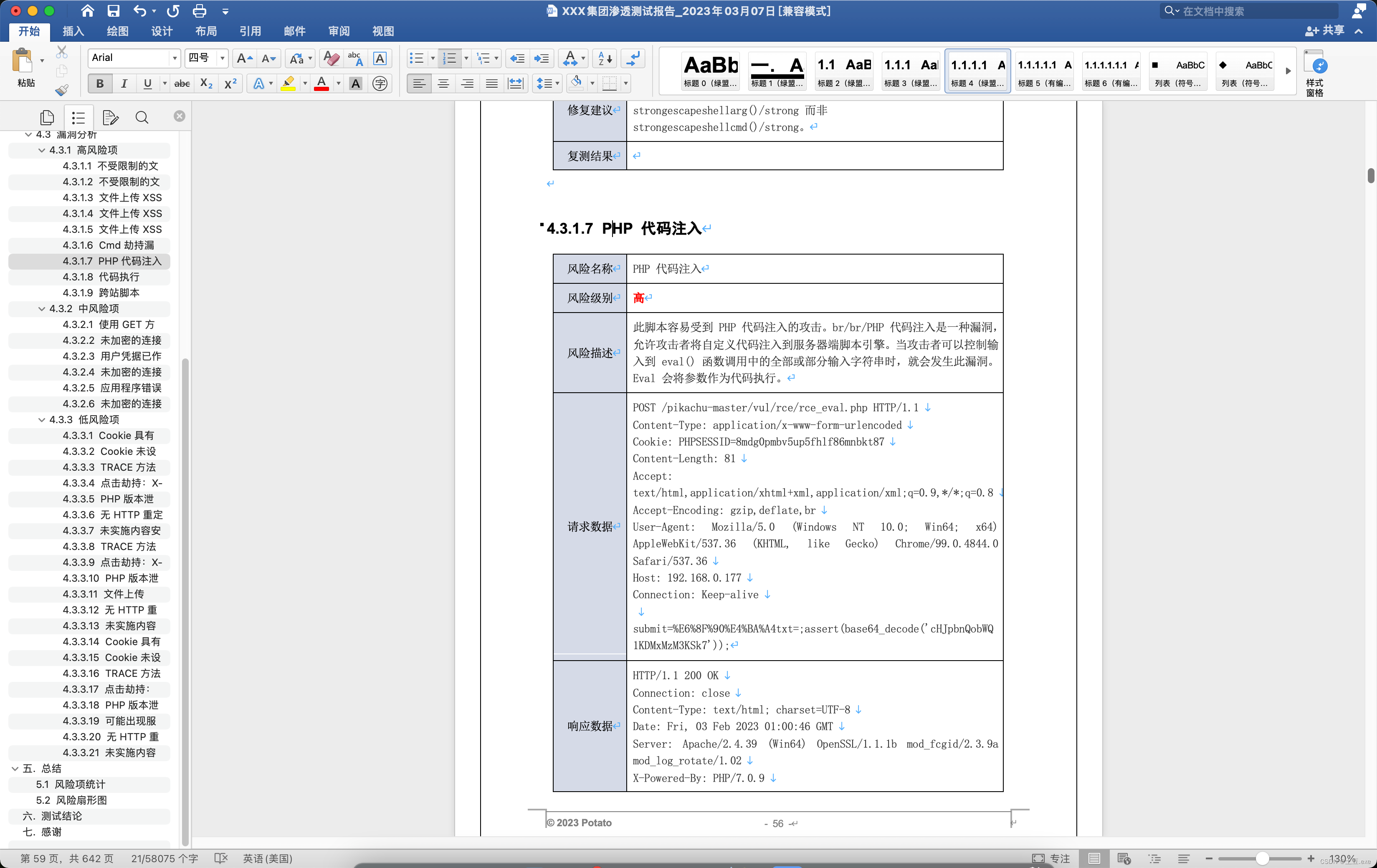1377x868 pixels.
Task: Cut selection with scissors icon
Action: tap(61, 53)
